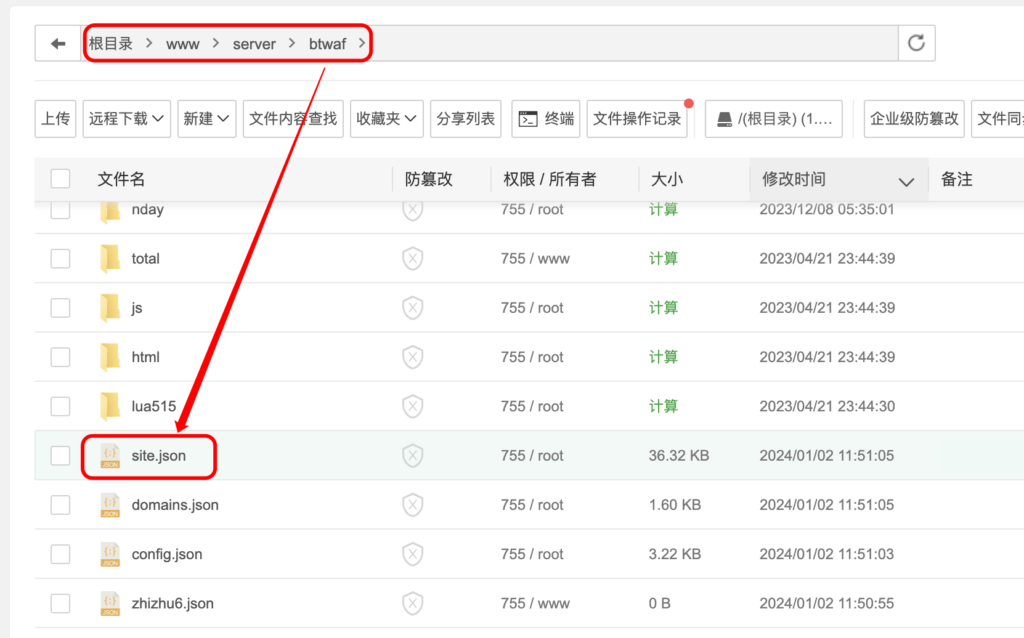Navigate to btwaf in breadcrumb
1024x638 pixels.
click(x=327, y=44)
